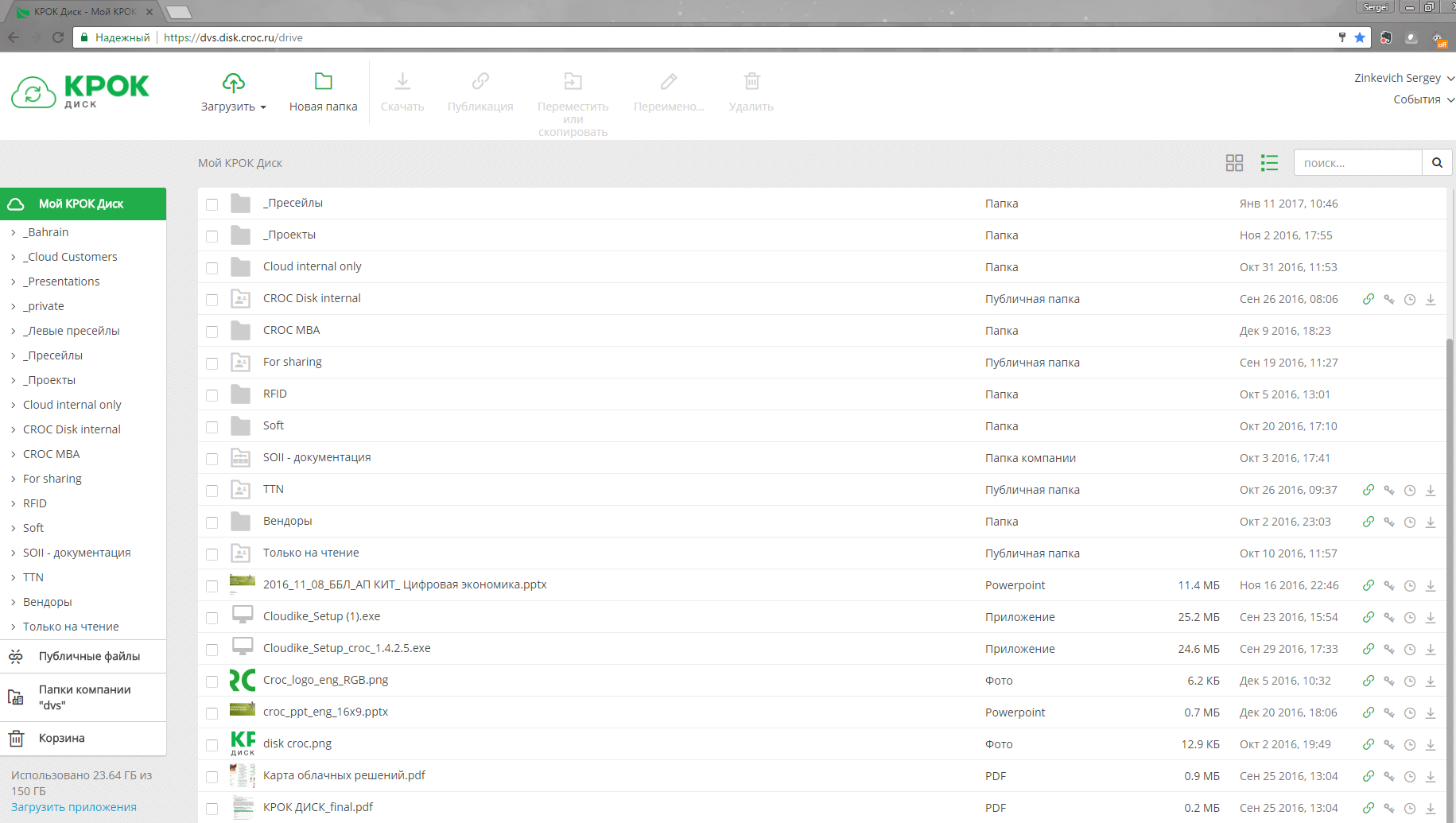Select Мой КРОК Диск in sidebar
Viewport: 1456px width, 823px height.
tap(83, 204)
